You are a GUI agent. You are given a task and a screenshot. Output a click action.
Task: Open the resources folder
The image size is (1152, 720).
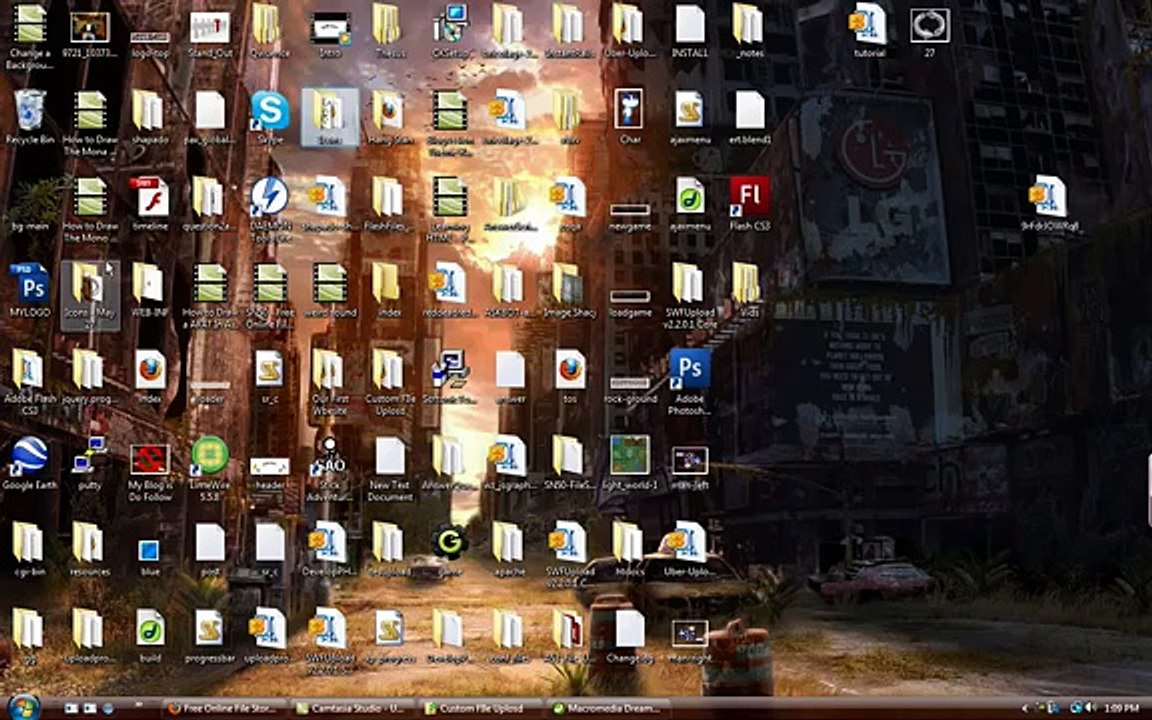(x=90, y=549)
